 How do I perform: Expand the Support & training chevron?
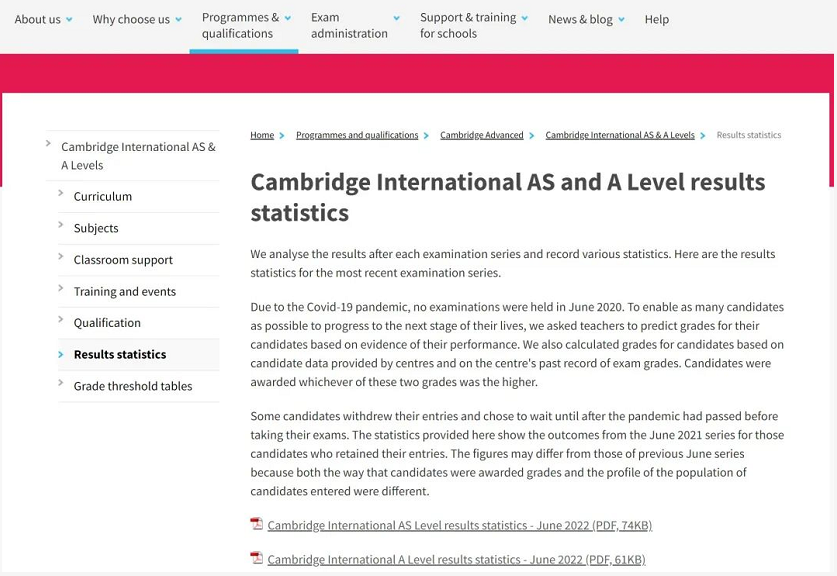[525, 18]
